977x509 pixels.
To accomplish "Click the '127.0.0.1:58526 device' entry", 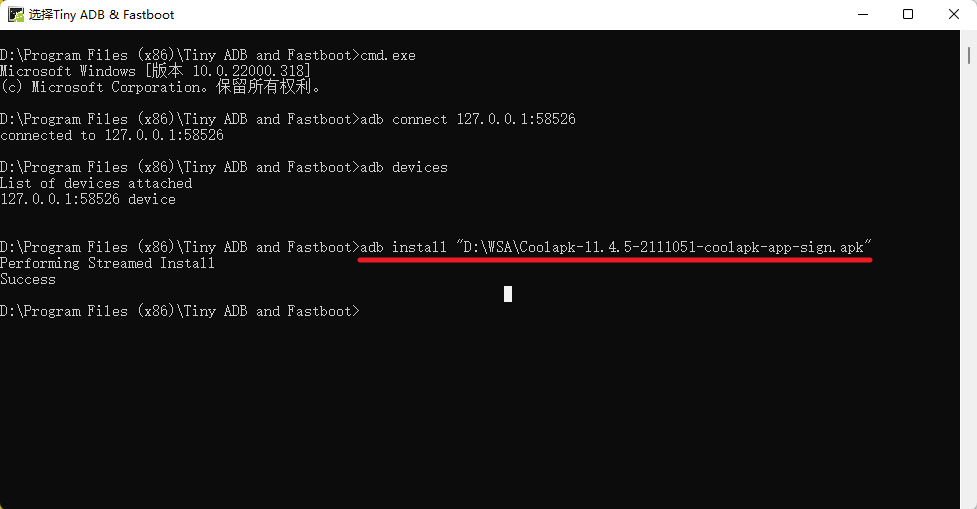I will point(88,200).
